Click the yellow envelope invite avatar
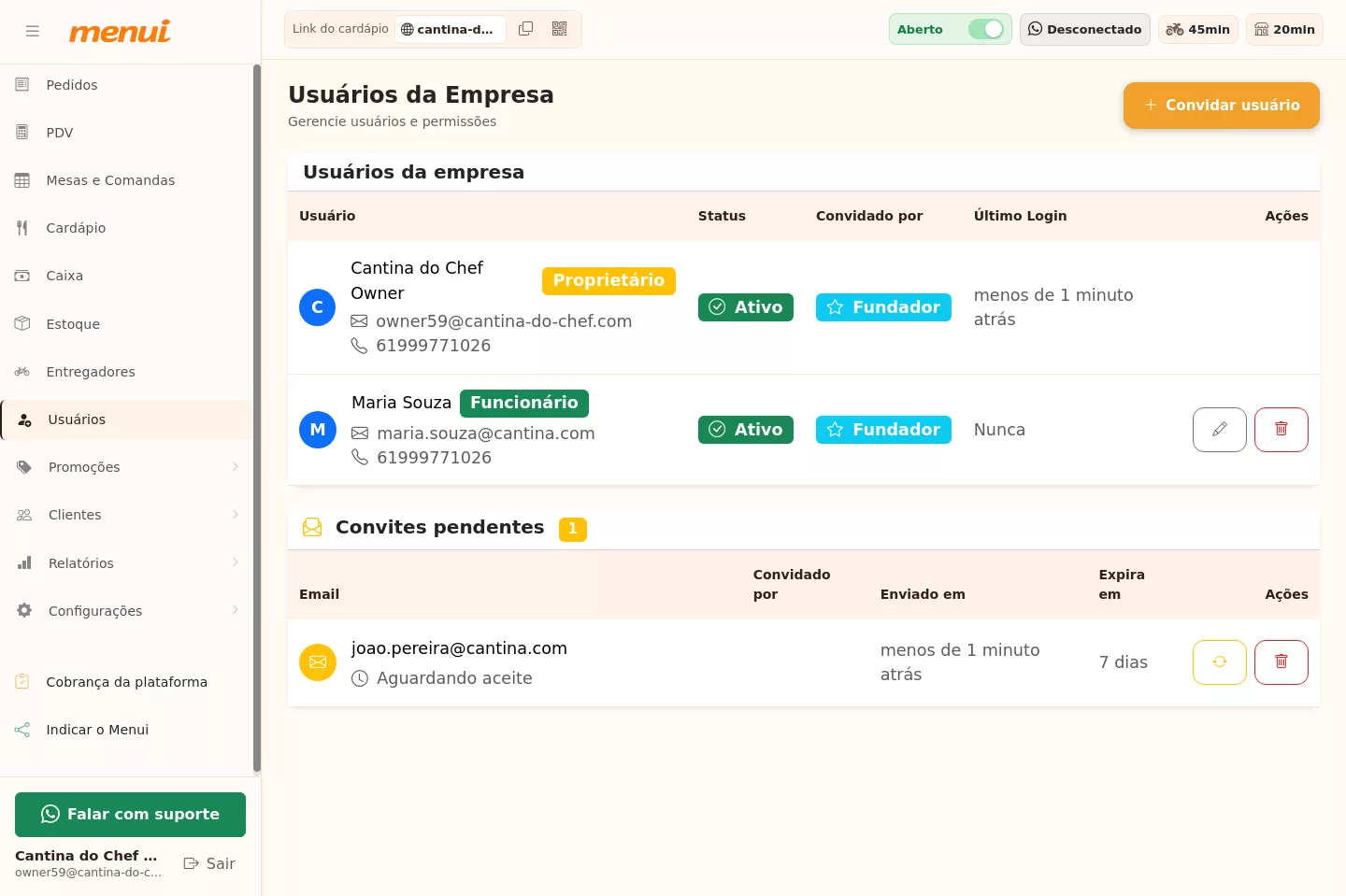The width and height of the screenshot is (1346, 896). tap(318, 662)
